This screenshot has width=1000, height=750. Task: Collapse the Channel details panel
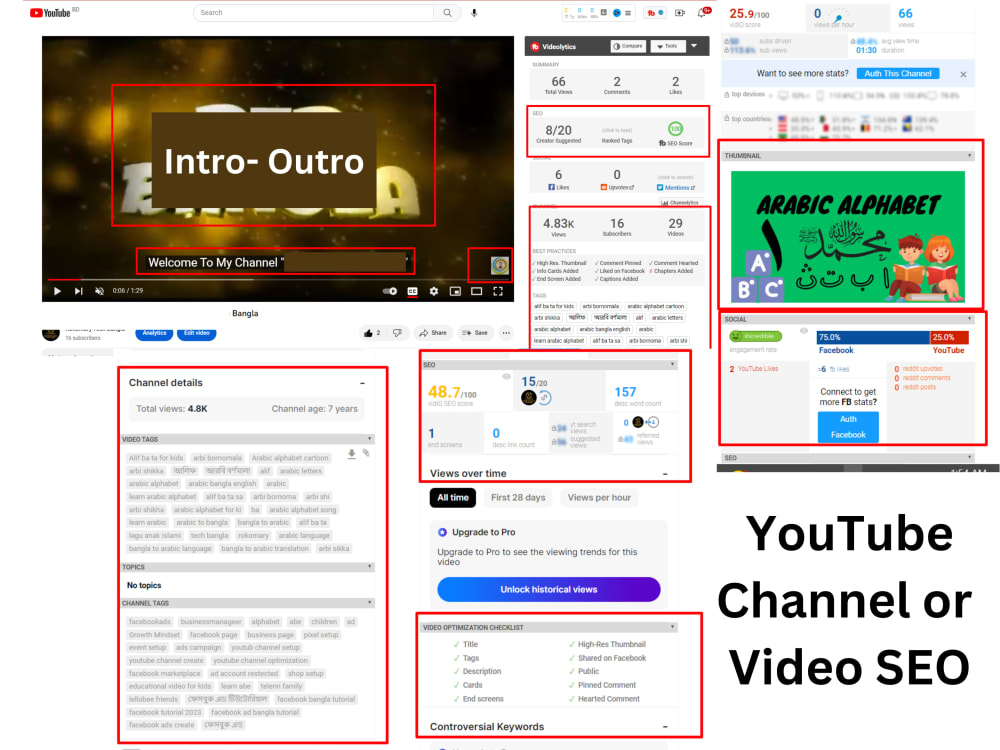[362, 383]
